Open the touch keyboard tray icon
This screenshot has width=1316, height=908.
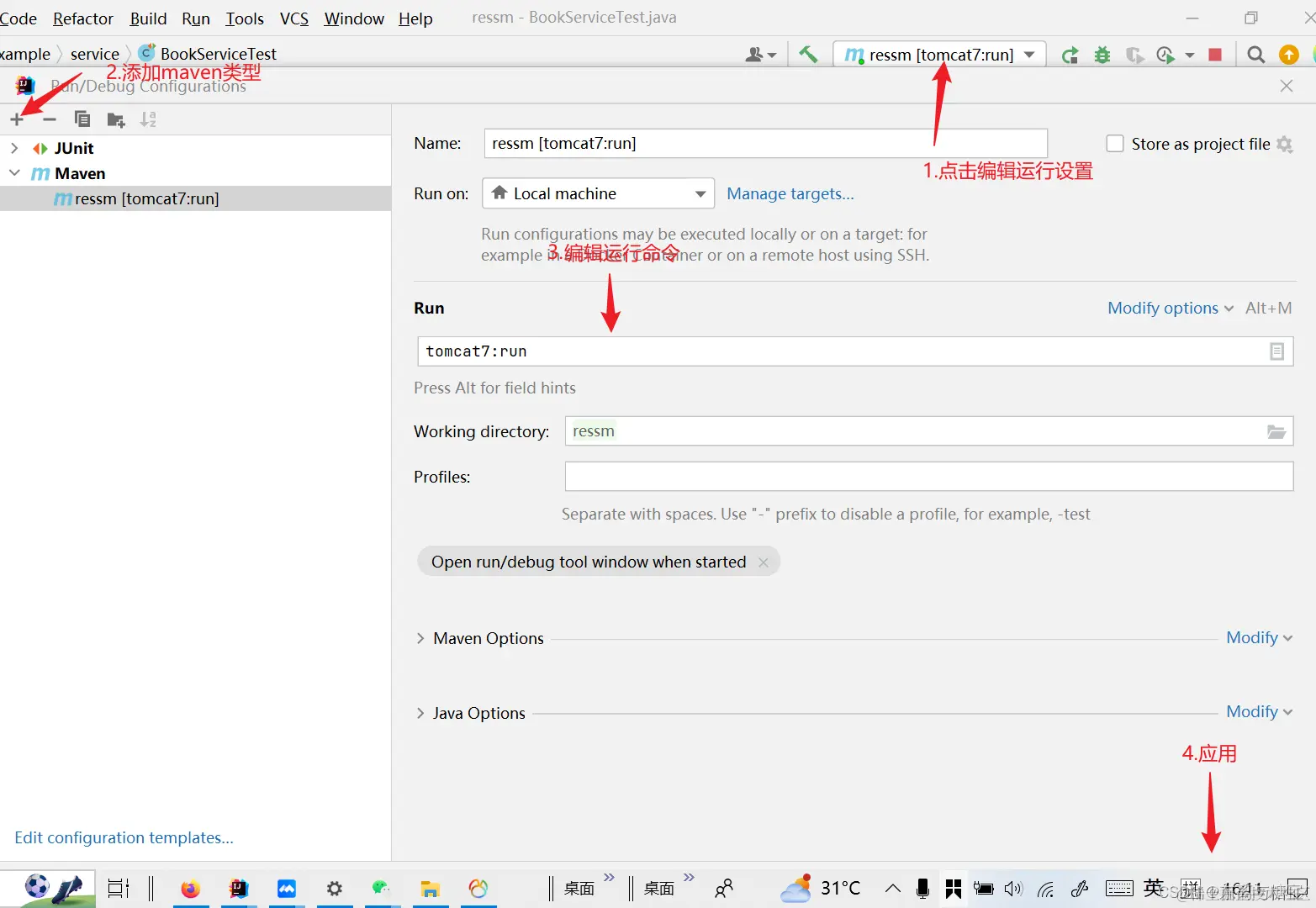pos(1119,888)
